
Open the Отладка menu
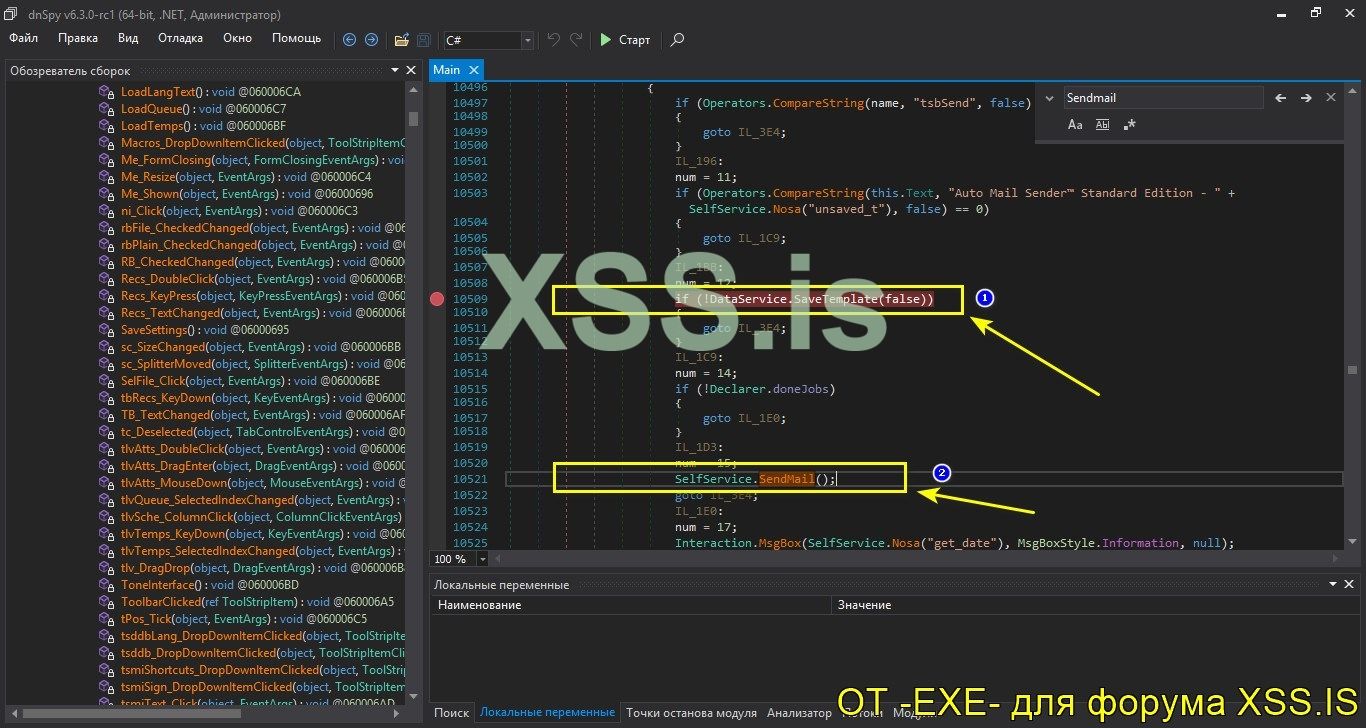coord(180,38)
